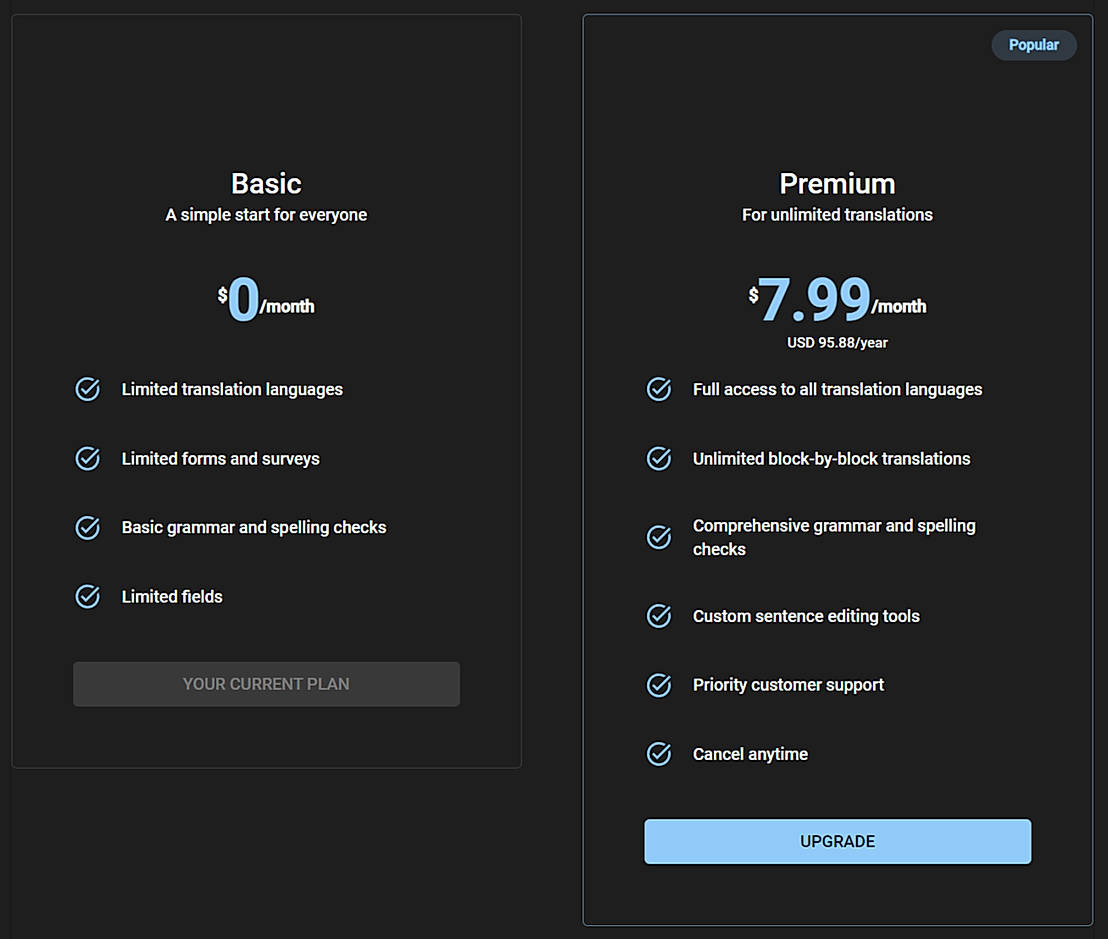
Task: Click the $0/month price
Action: click(x=266, y=300)
